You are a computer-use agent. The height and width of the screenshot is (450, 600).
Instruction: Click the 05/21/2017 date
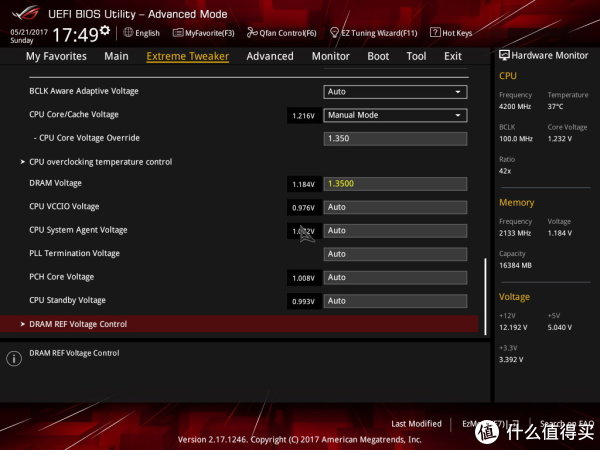29,32
